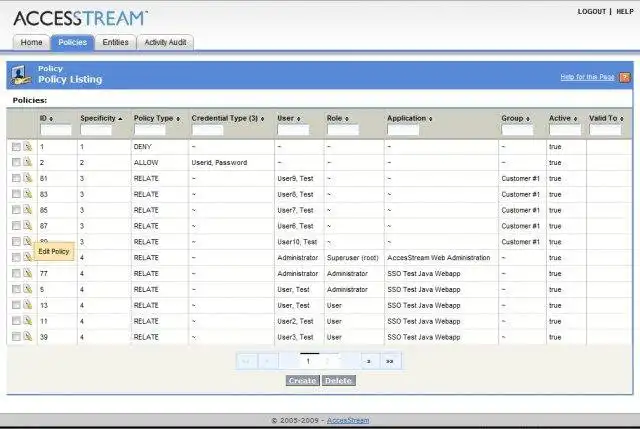Select checkbox for policy ID 77
The image size is (640, 429).
(16, 273)
